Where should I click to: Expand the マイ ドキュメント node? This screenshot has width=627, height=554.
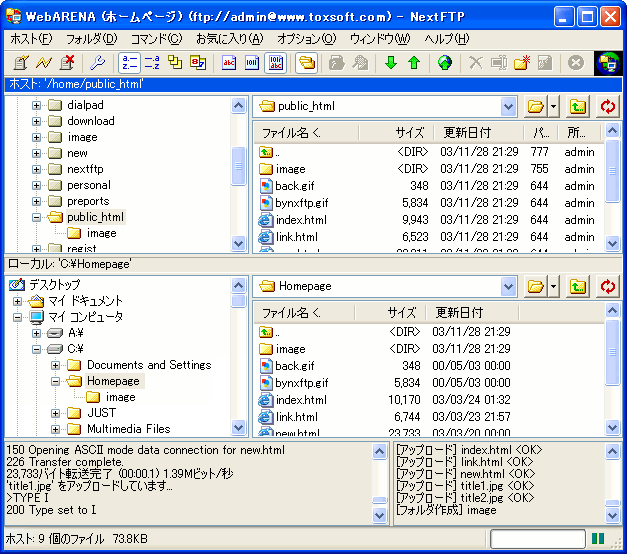(x=17, y=301)
